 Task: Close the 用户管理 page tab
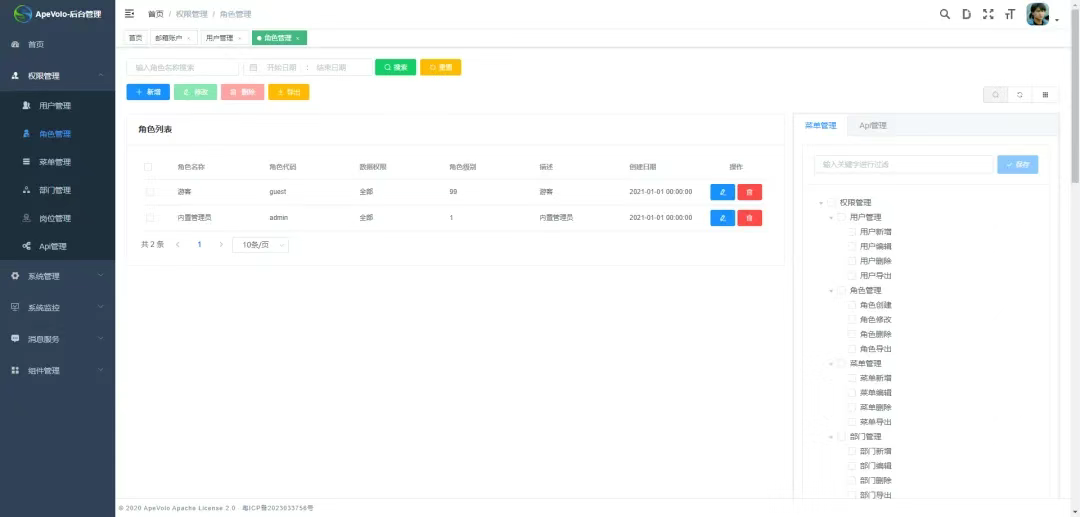[x=240, y=39]
